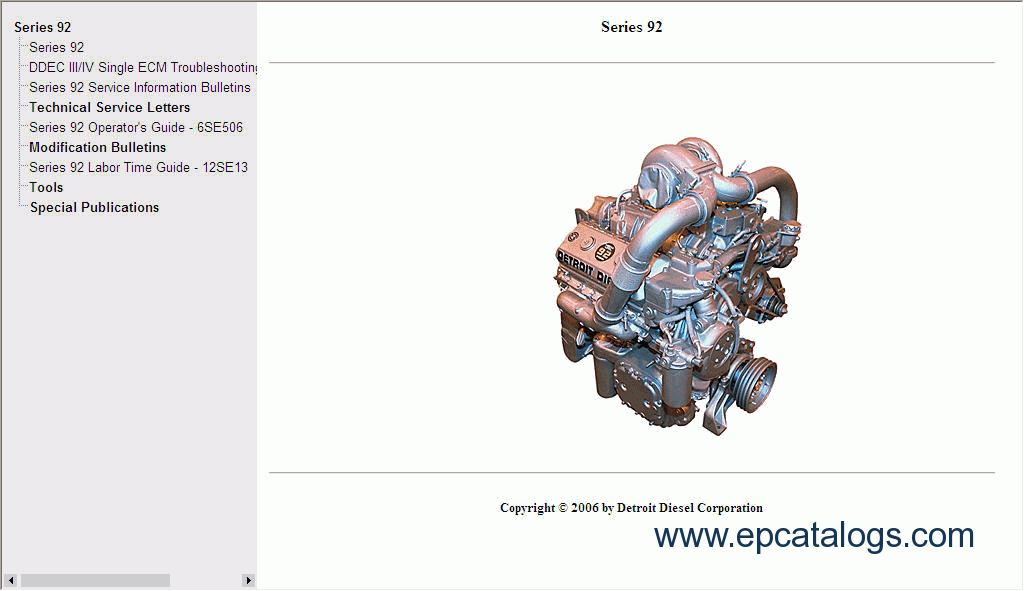Click the right scroll arrow of sidebar
This screenshot has width=1024, height=591.
click(x=248, y=581)
